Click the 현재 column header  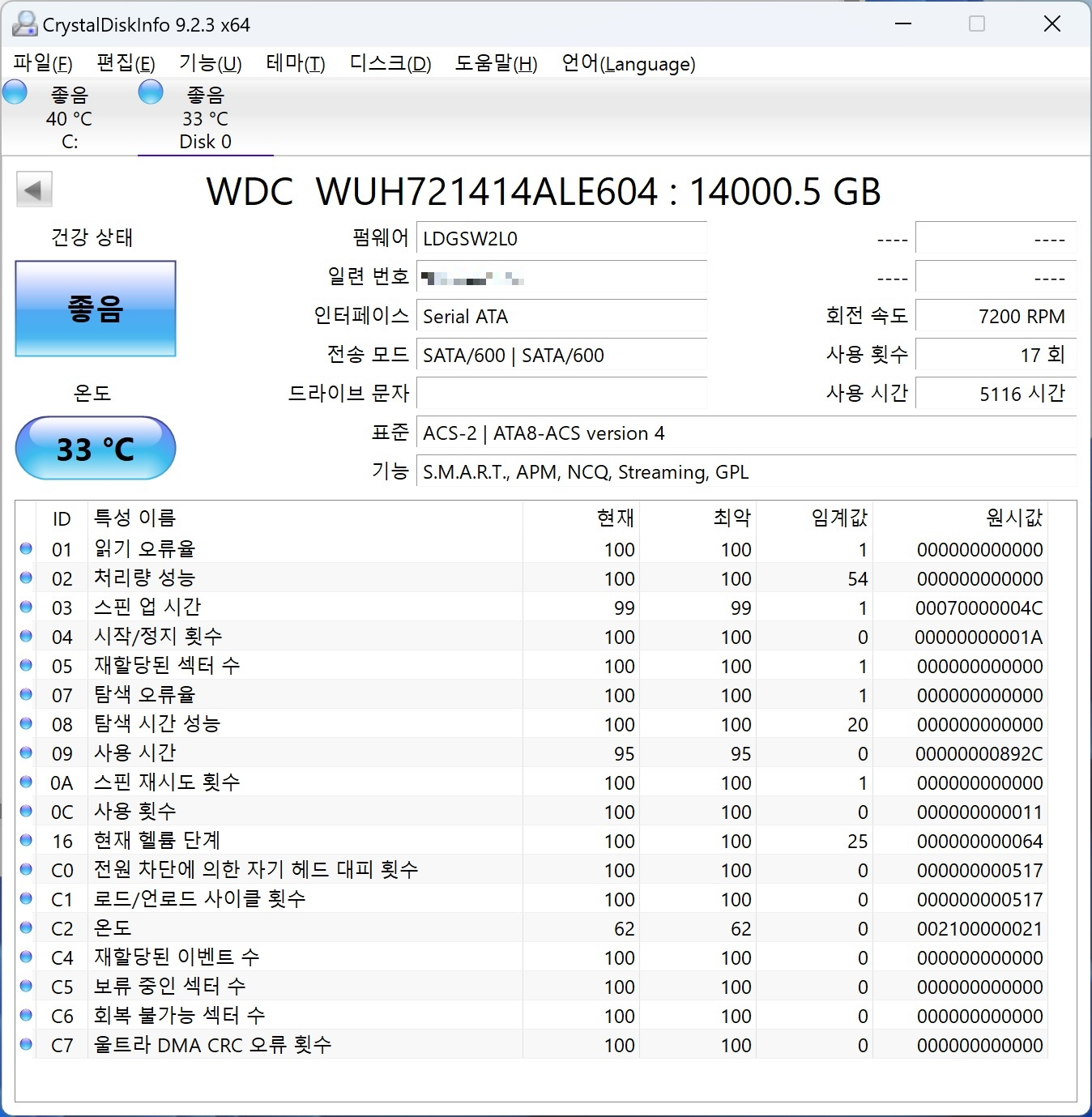click(x=581, y=518)
